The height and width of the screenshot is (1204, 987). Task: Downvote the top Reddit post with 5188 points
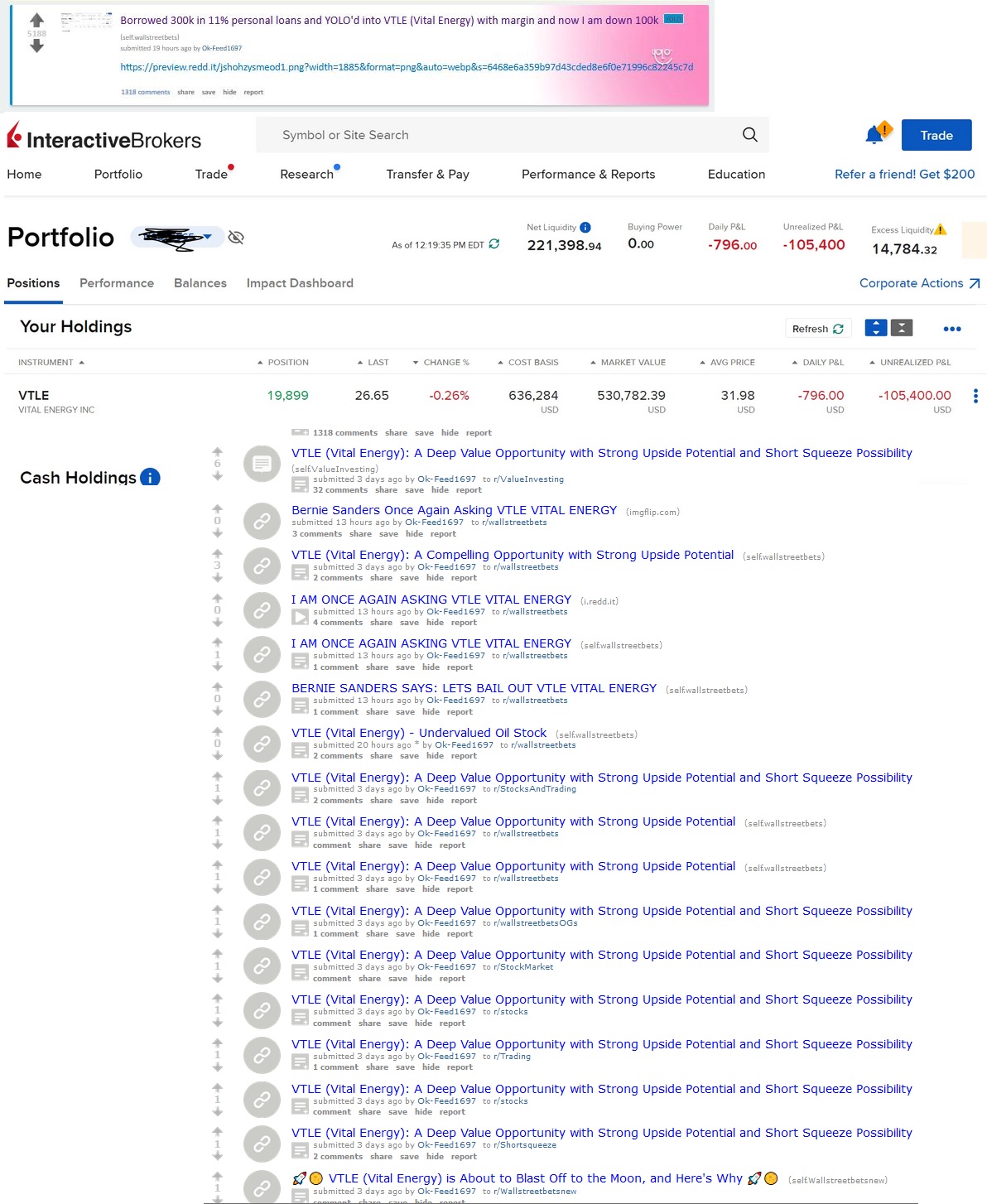36,46
